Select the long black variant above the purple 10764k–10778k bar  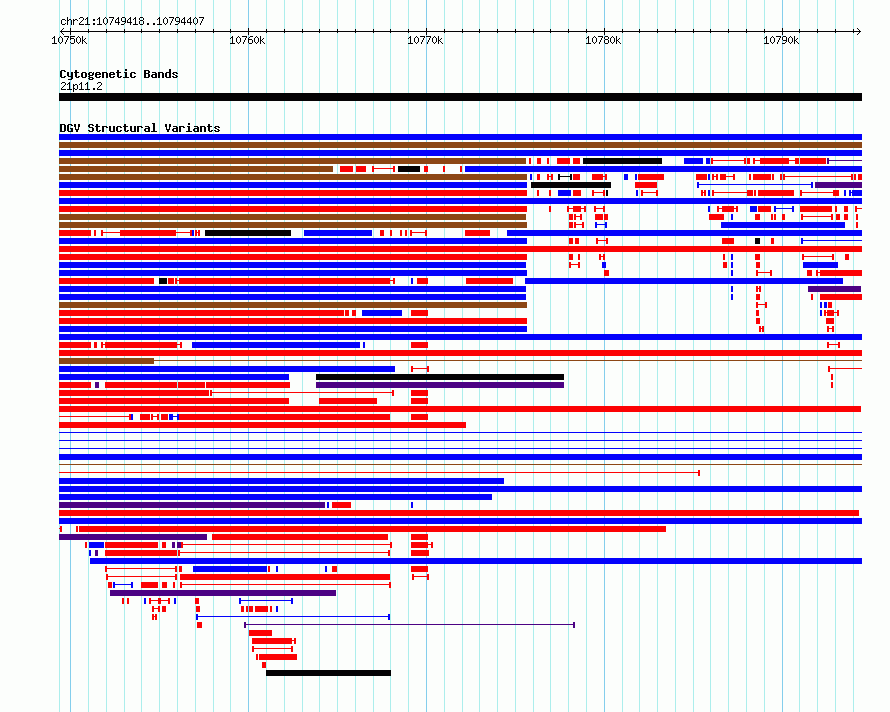pyautogui.click(x=440, y=377)
